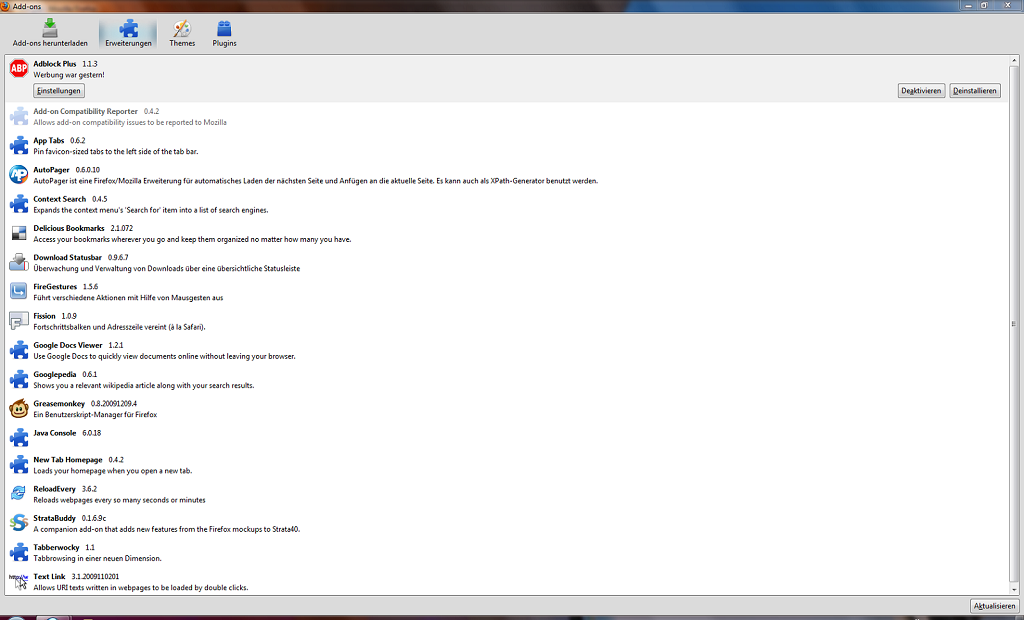The height and width of the screenshot is (620, 1024).
Task: Click the scrollbar down arrow of extensions list
Action: (x=1014, y=590)
